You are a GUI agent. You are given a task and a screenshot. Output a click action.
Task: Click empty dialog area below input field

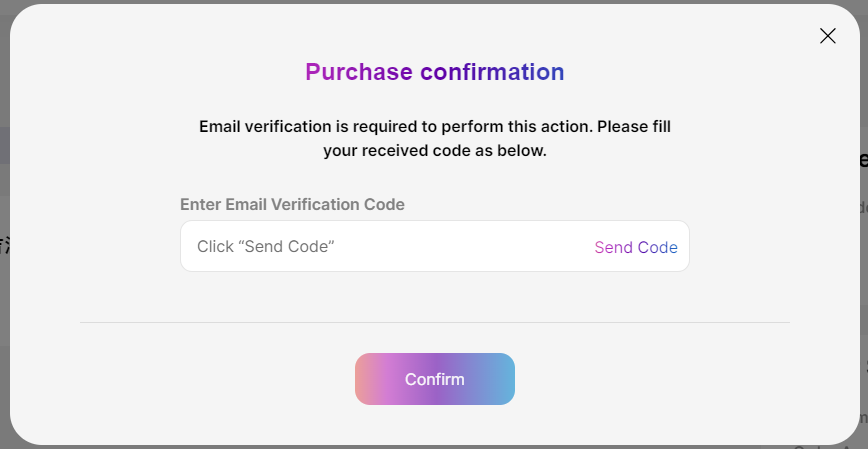434,296
